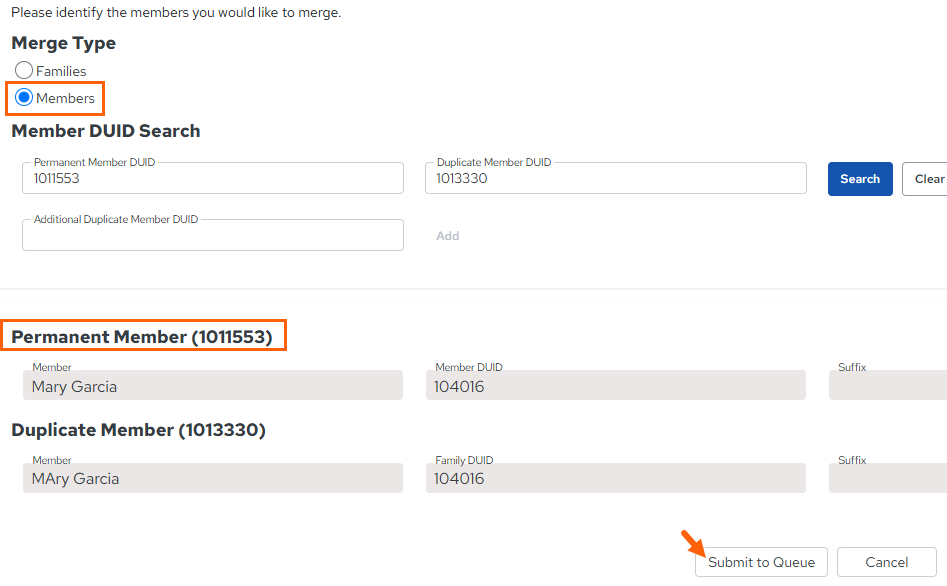Click the Member DUID Search heading

[x=106, y=130]
